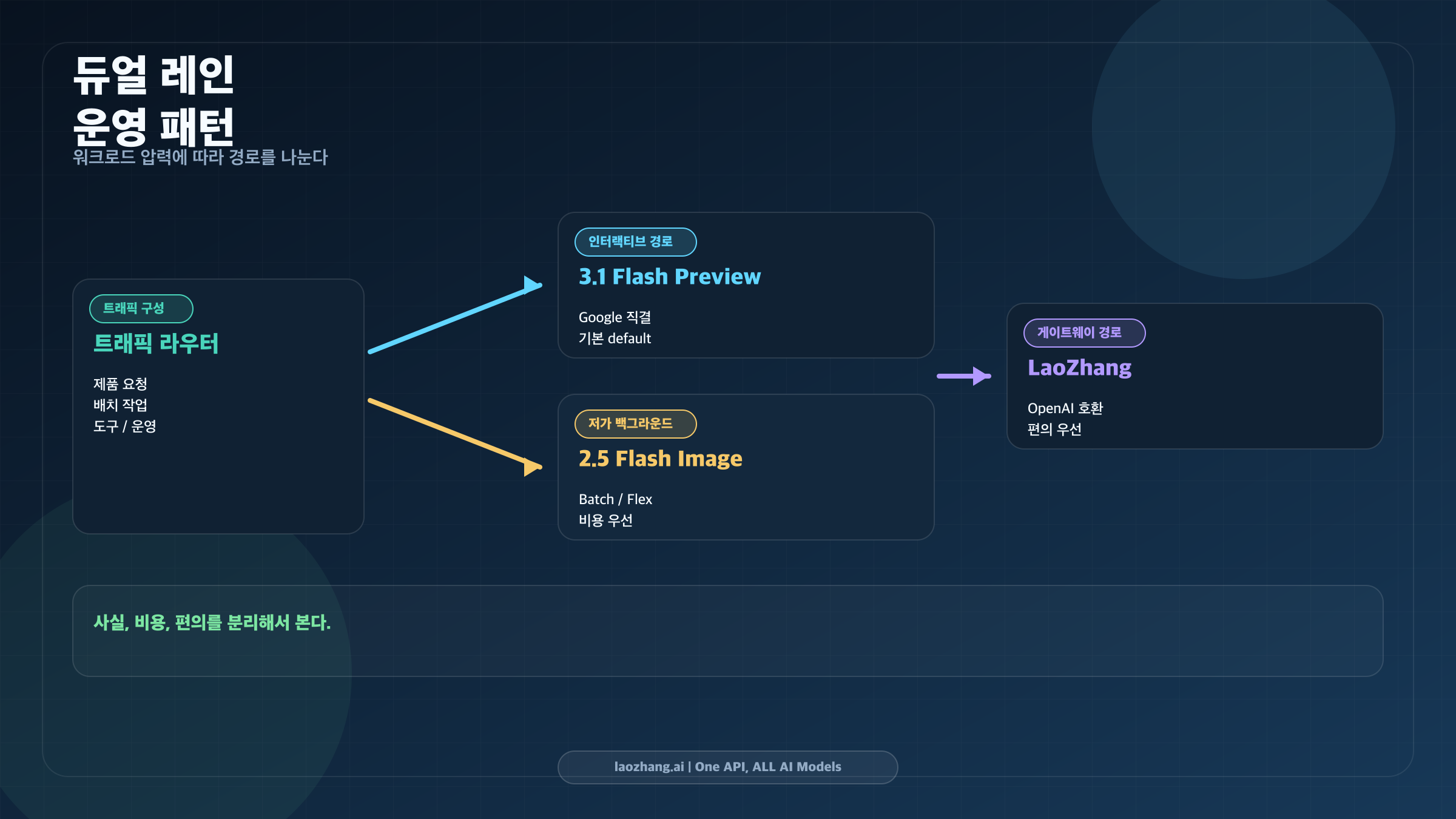Click the green summary text 사실, 비용, 편의를 분리해서 본다
The height and width of the screenshot is (819, 1456).
point(212,622)
